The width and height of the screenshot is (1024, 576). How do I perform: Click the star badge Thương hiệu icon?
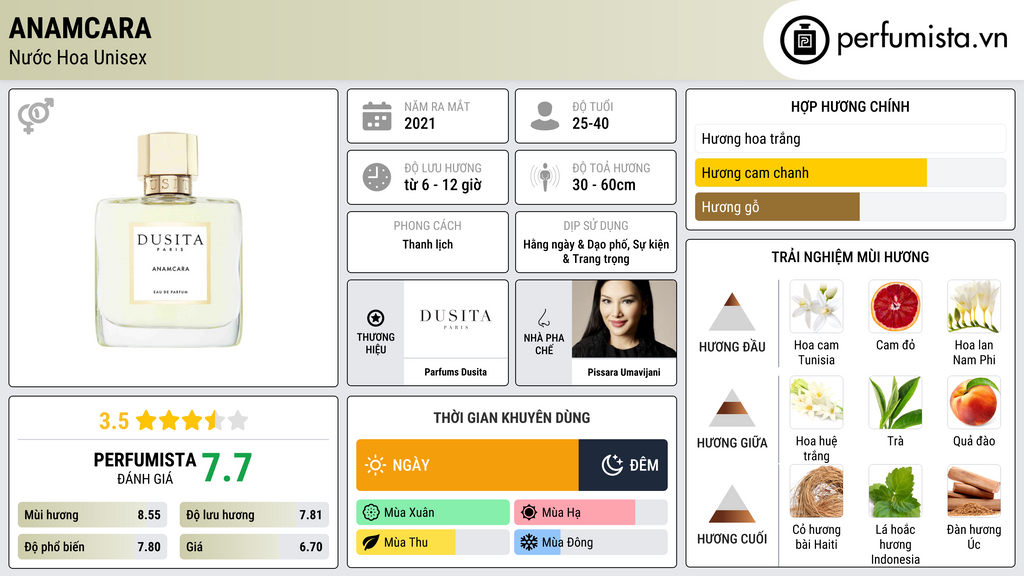[376, 318]
